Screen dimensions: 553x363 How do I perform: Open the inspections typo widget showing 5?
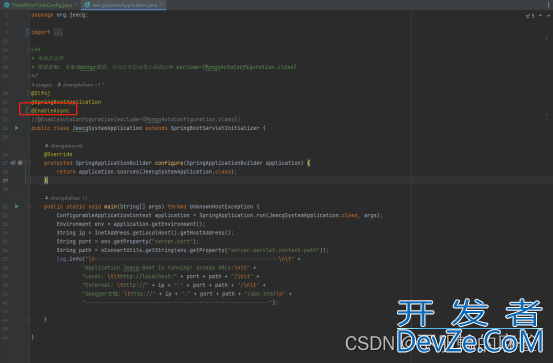pos(530,16)
